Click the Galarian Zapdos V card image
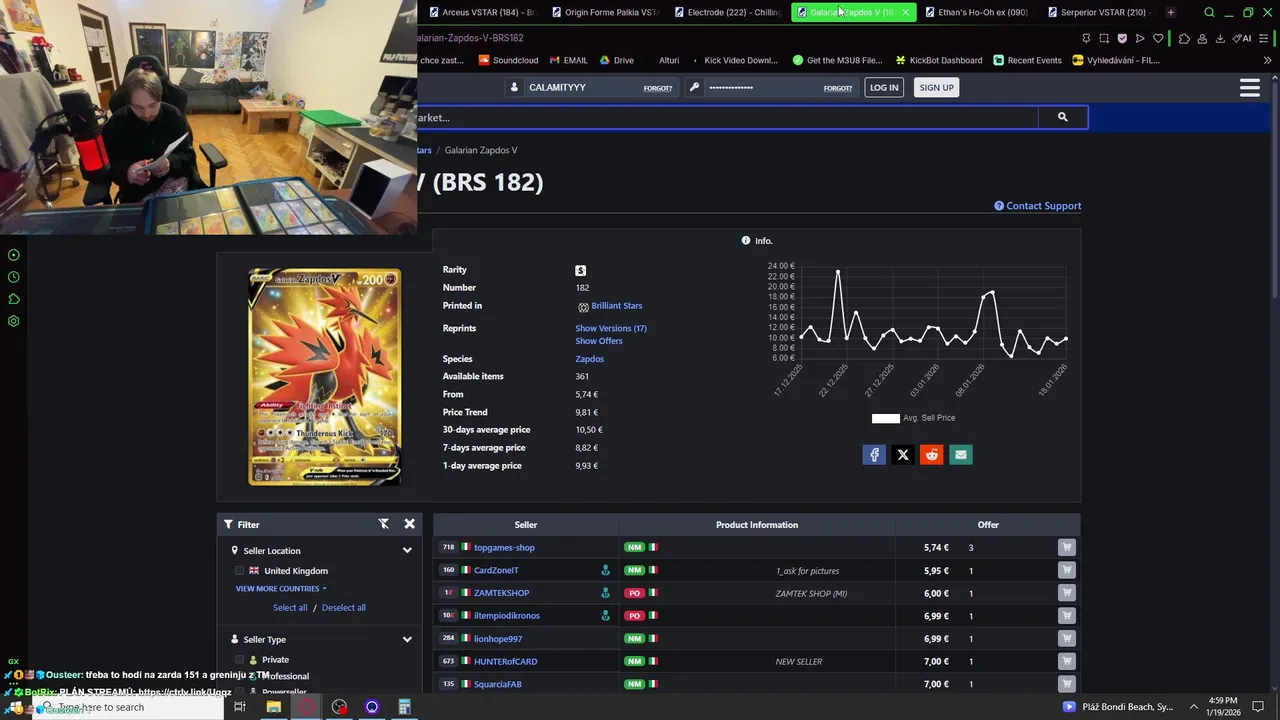The height and width of the screenshot is (720, 1280). click(x=325, y=377)
